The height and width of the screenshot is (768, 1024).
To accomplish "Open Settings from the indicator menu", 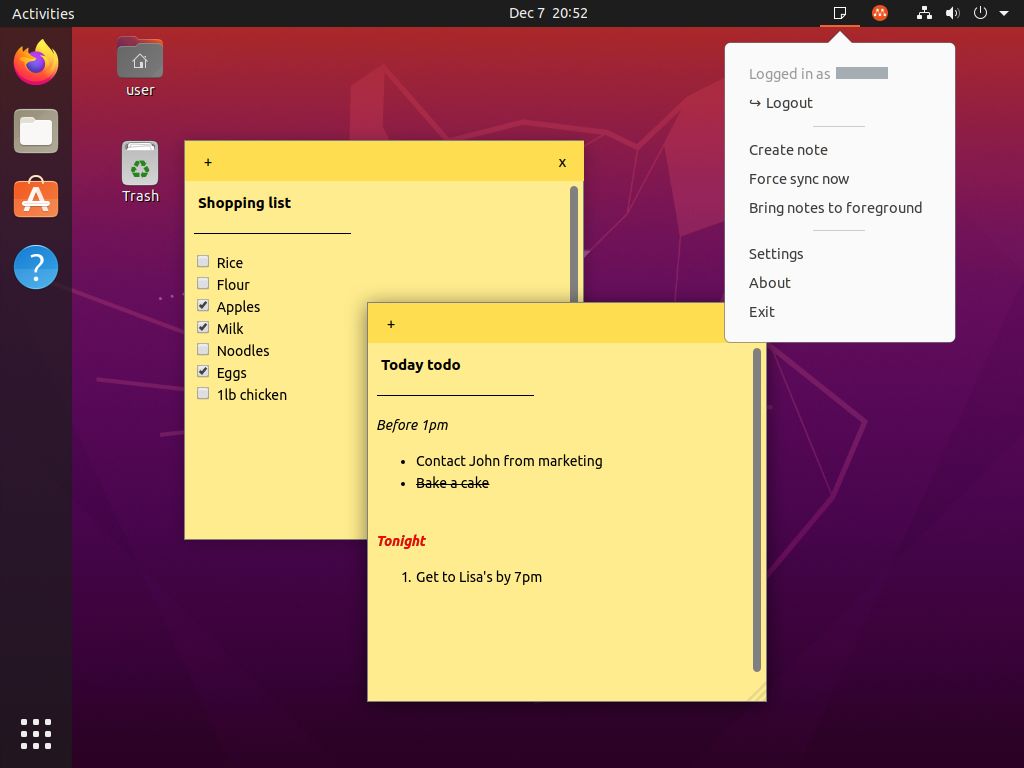I will pos(776,253).
